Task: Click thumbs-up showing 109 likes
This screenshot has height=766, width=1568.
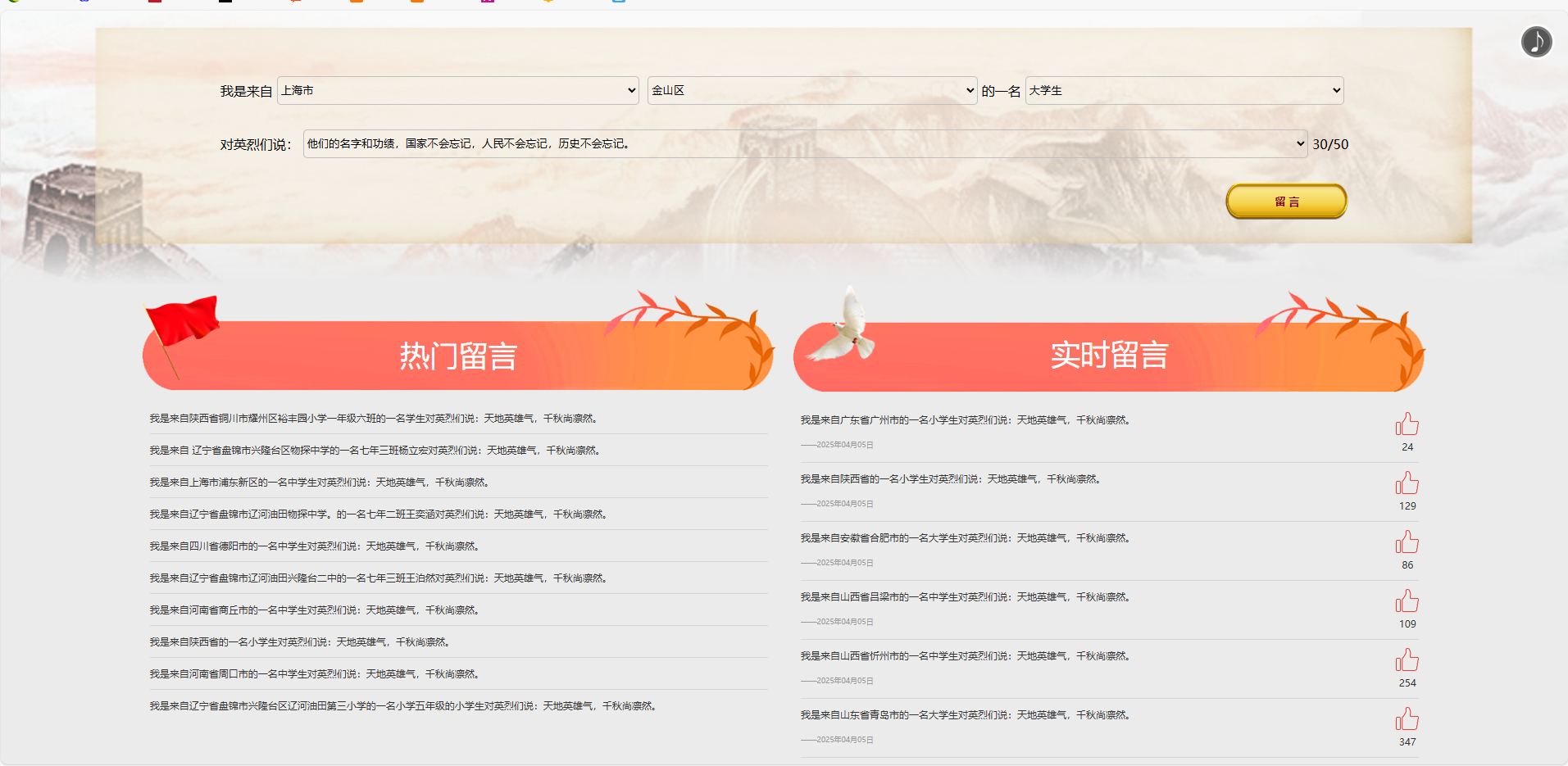Action: click(x=1407, y=601)
